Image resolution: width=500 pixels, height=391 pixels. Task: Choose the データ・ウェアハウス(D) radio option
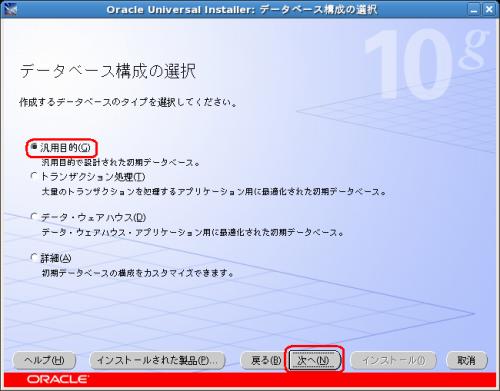point(34,217)
